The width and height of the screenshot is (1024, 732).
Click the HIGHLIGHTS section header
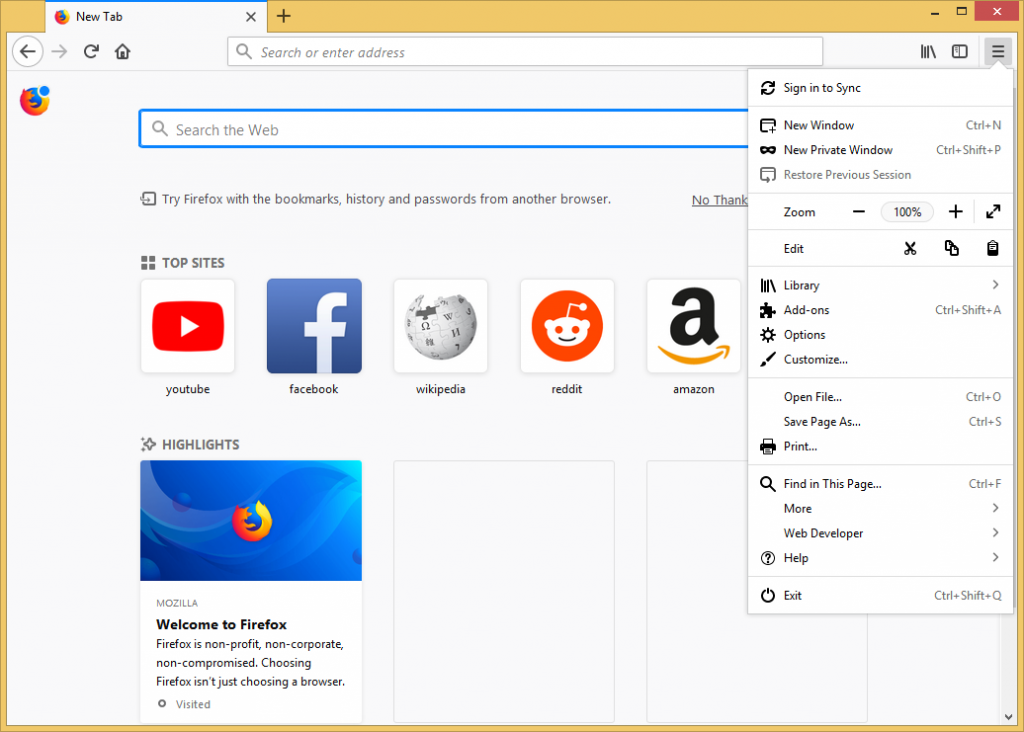(x=190, y=445)
